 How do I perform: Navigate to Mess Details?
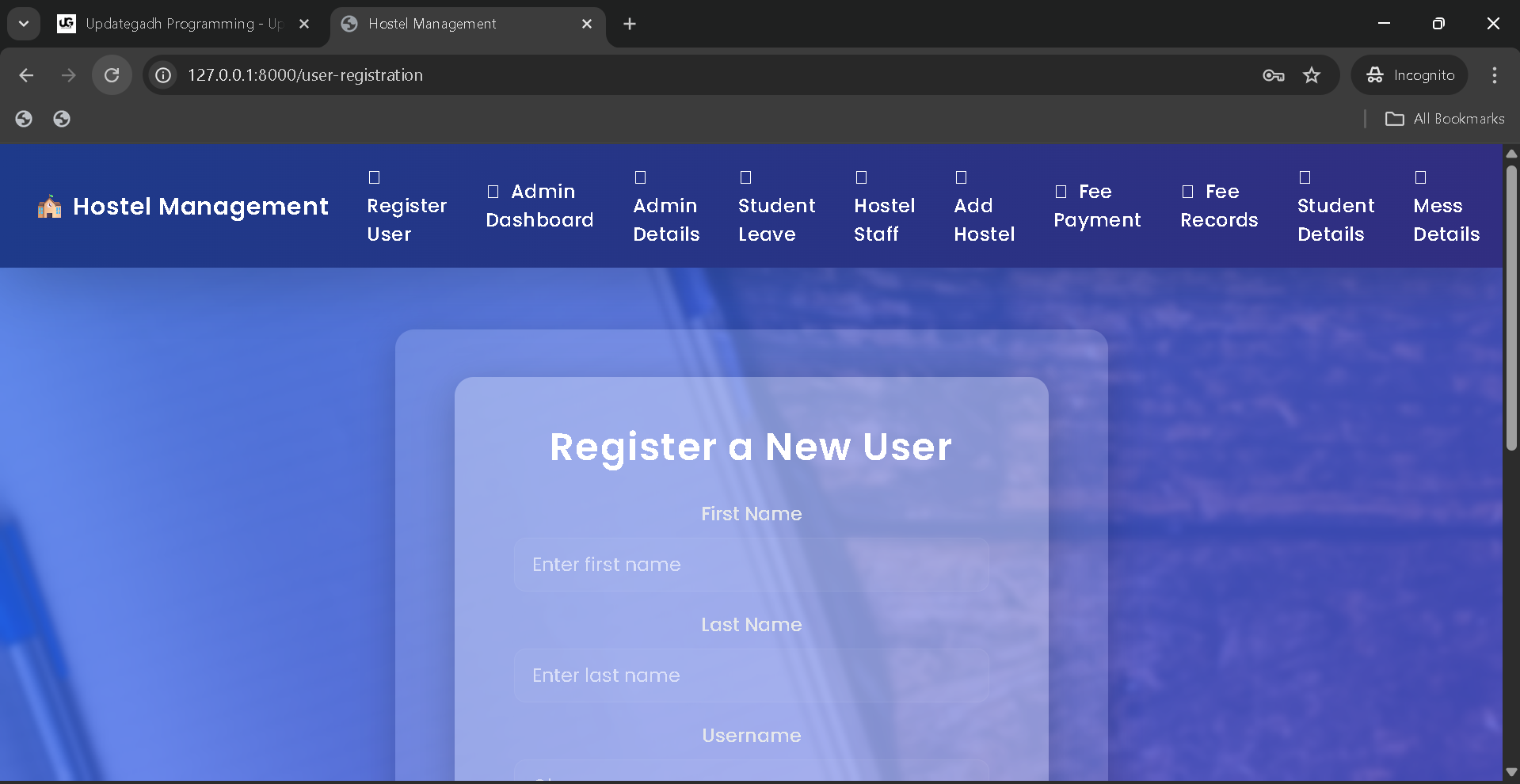(x=1446, y=219)
